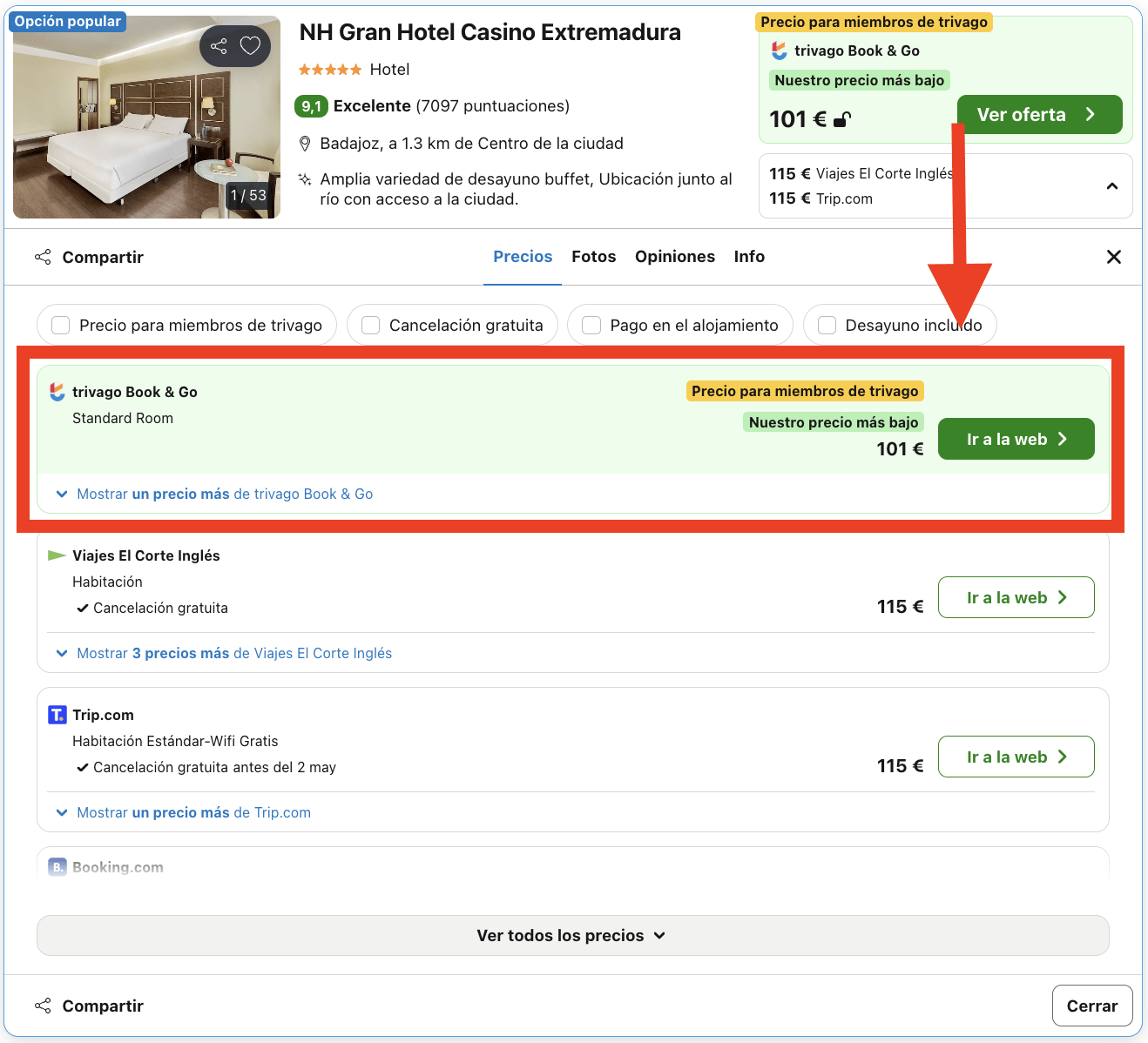Switch to the Opiniones tab
This screenshot has width=1148, height=1043.
pyautogui.click(x=675, y=256)
